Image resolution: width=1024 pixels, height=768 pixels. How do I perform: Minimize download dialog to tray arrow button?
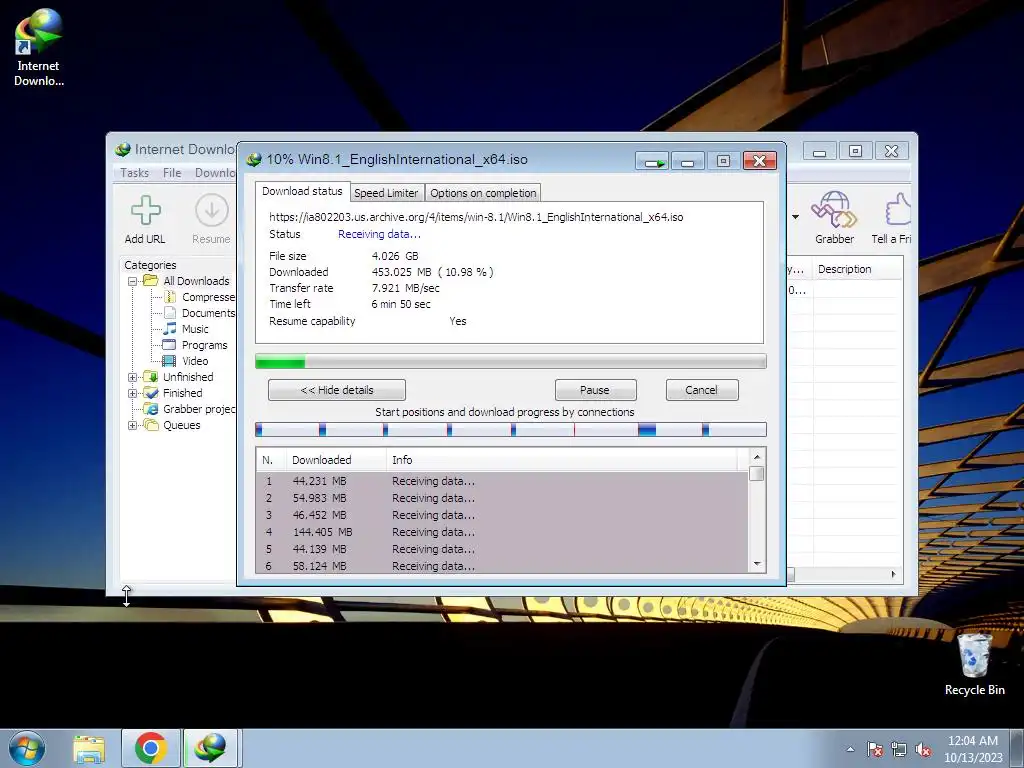click(652, 161)
